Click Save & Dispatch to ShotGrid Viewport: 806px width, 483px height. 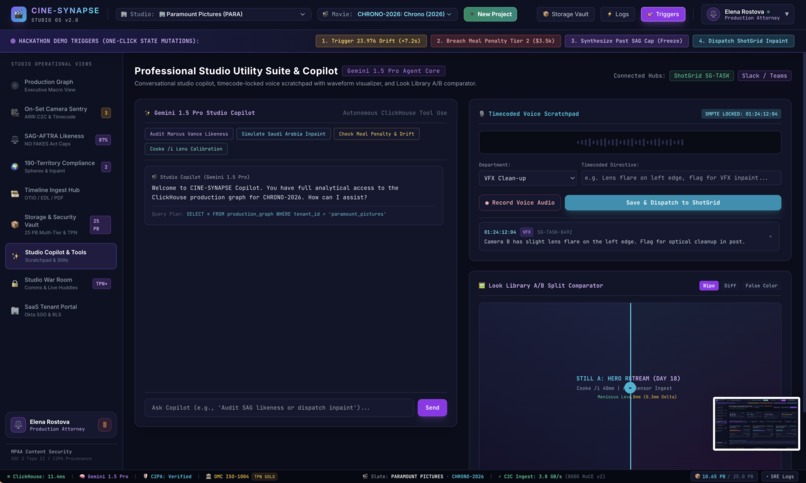673,203
